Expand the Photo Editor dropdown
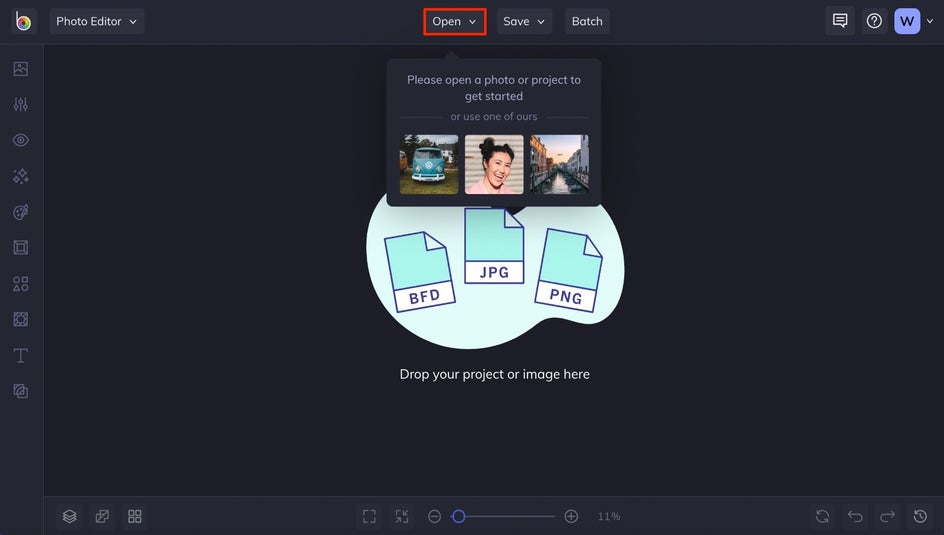Viewport: 944px width, 535px height. click(96, 21)
